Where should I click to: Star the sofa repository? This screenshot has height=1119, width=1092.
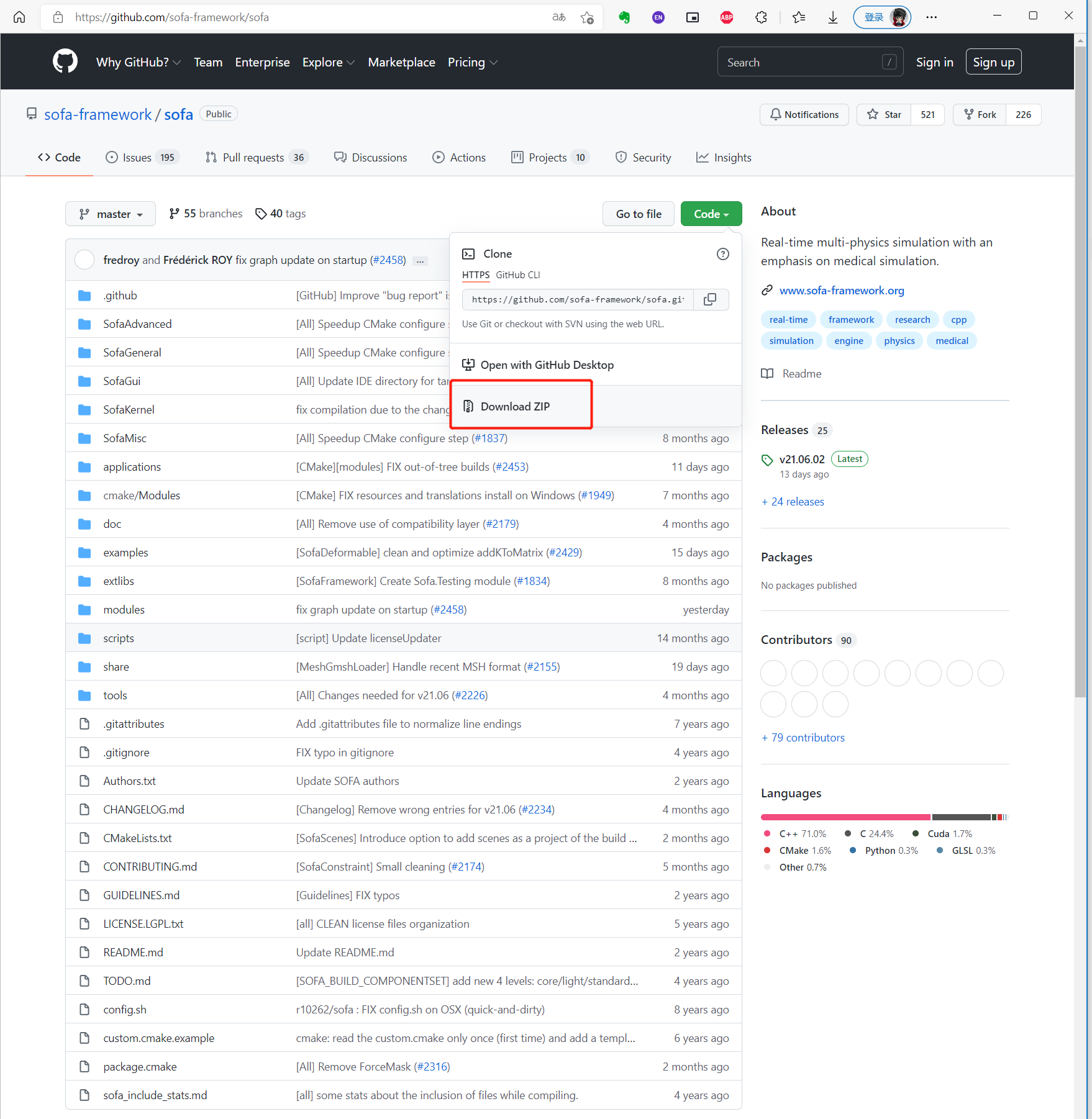[883, 114]
